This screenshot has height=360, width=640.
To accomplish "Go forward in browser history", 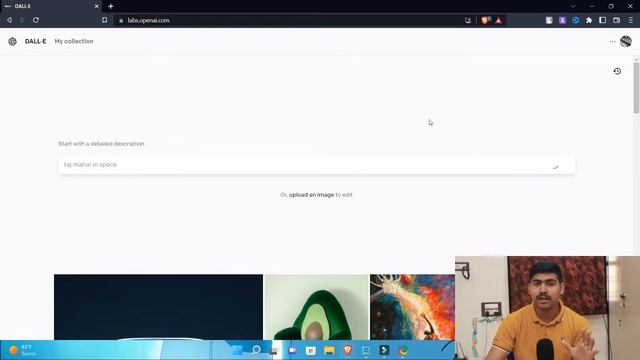I will (x=22, y=20).
